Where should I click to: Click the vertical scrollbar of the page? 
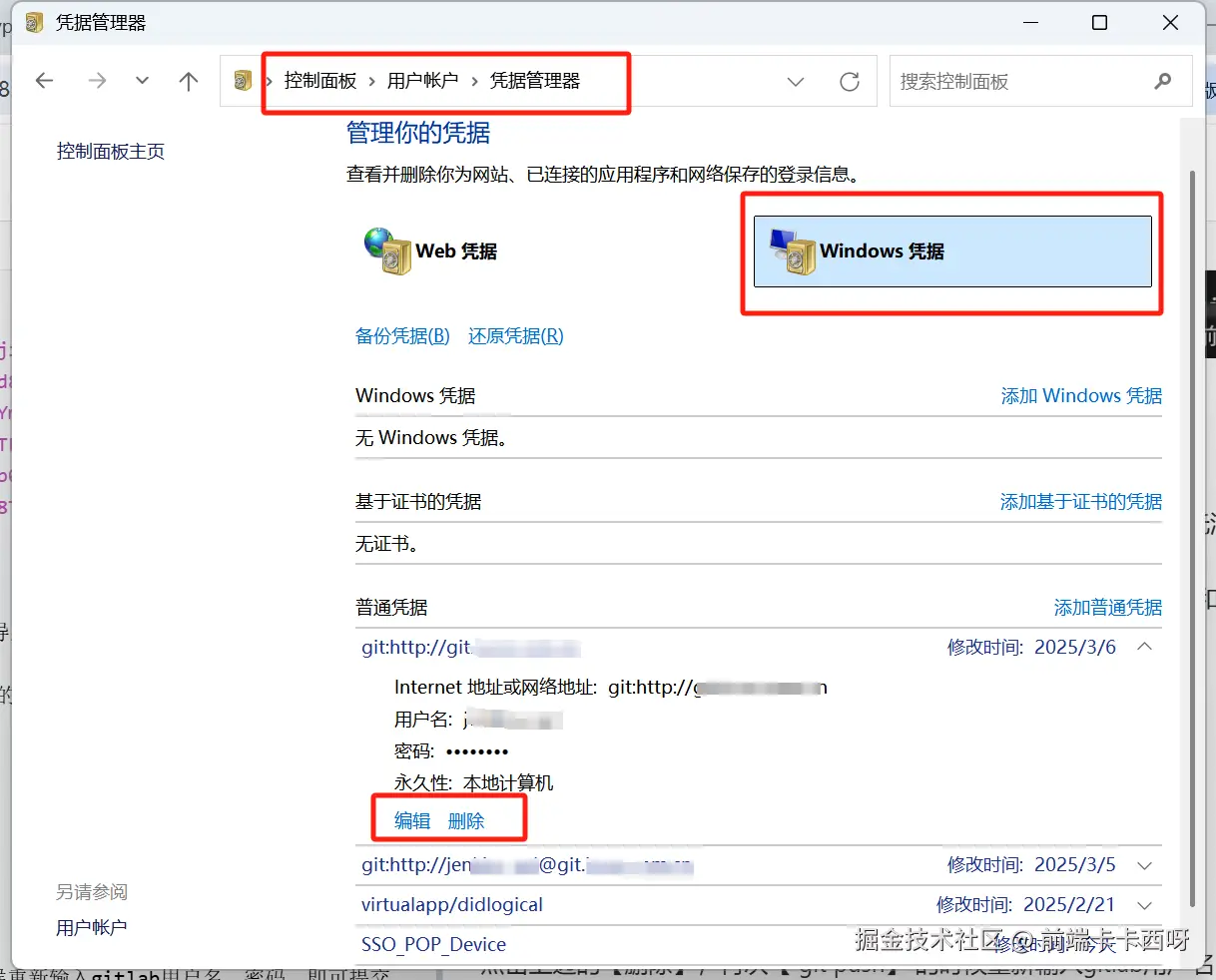point(1191,539)
